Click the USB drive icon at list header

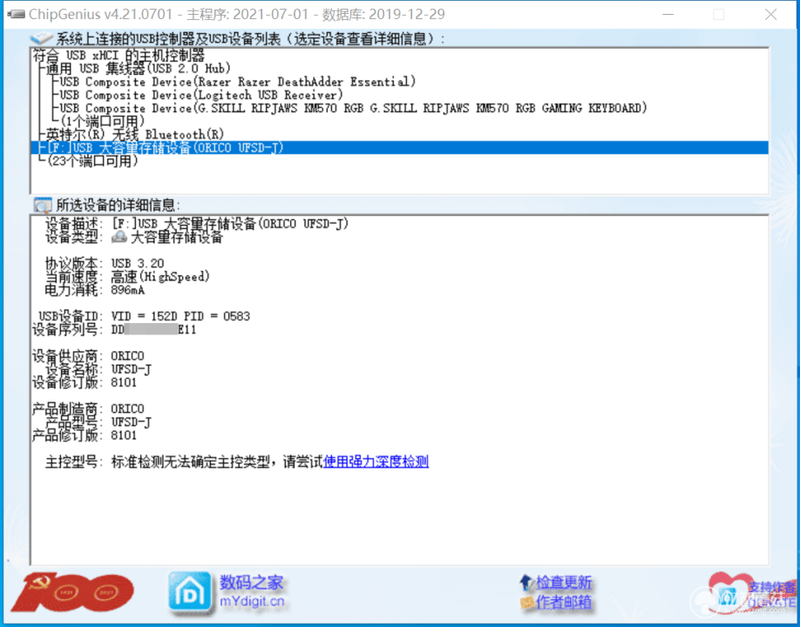(41, 39)
